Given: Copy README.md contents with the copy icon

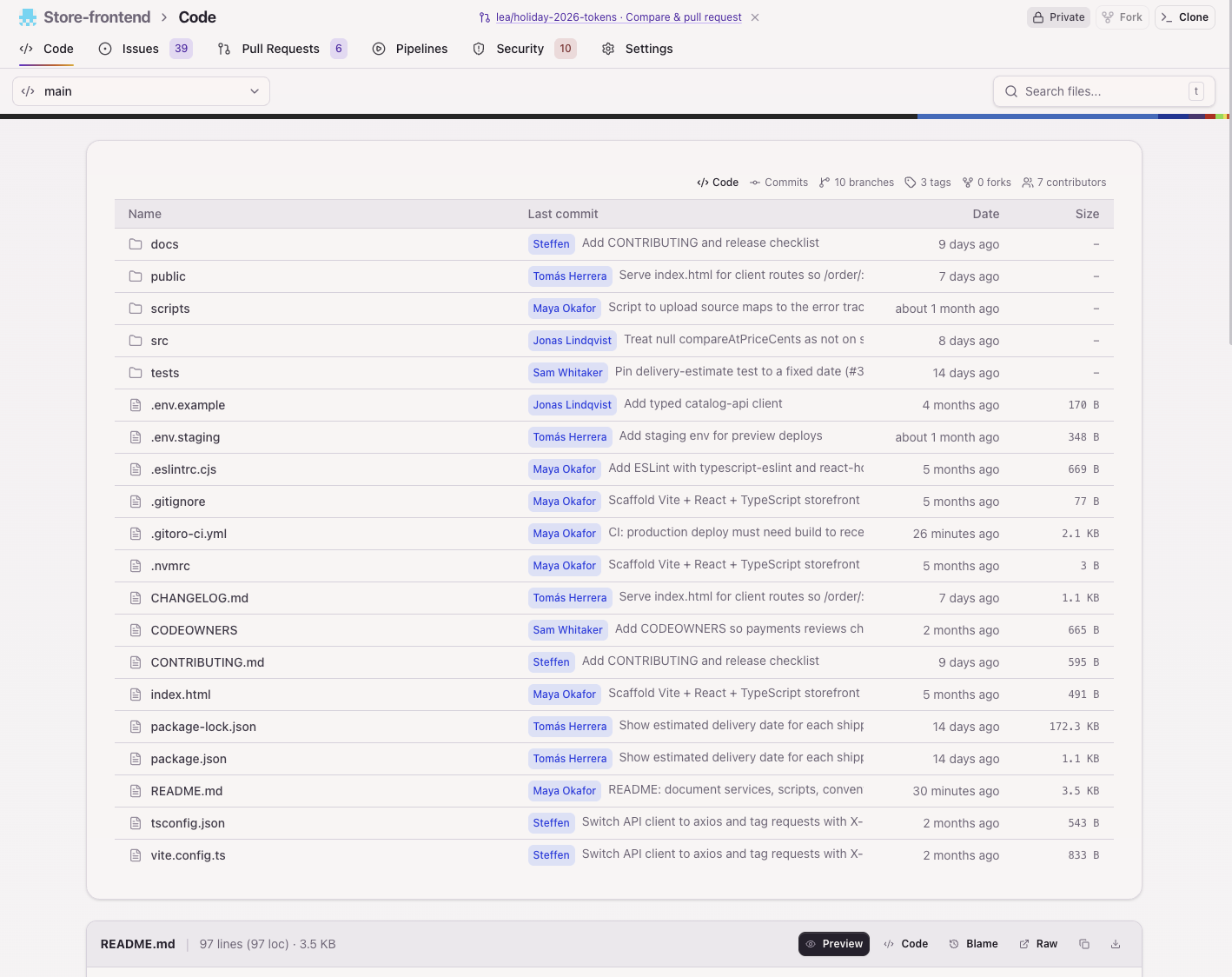Looking at the screenshot, I should coord(1084,944).
